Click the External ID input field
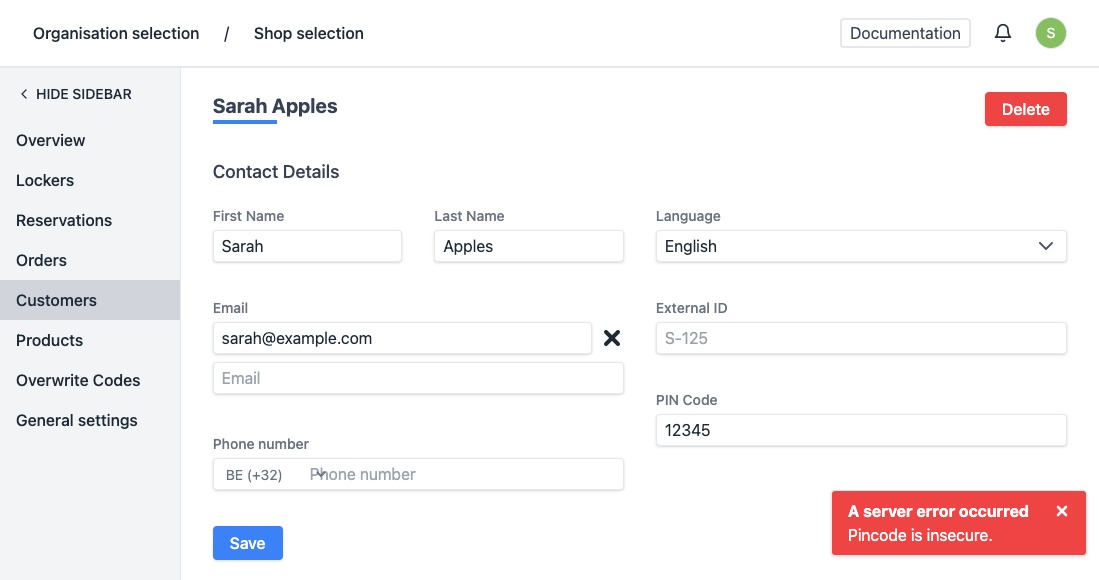 point(860,338)
